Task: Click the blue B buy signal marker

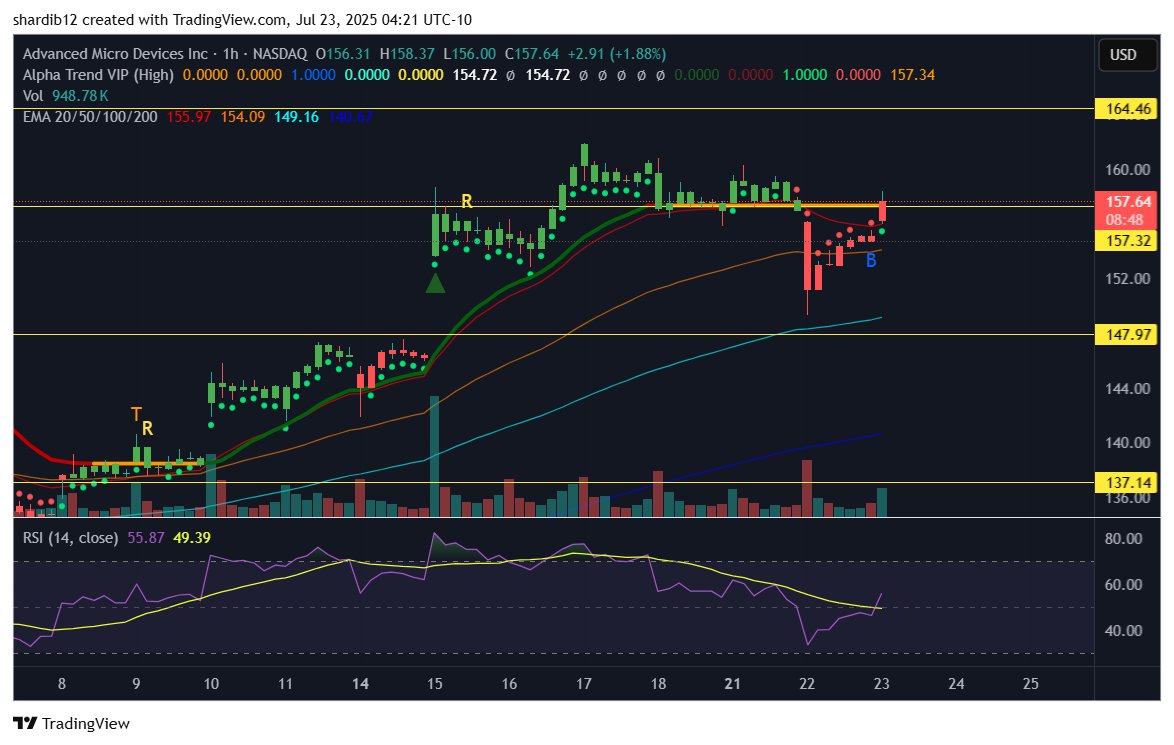Action: tap(871, 261)
